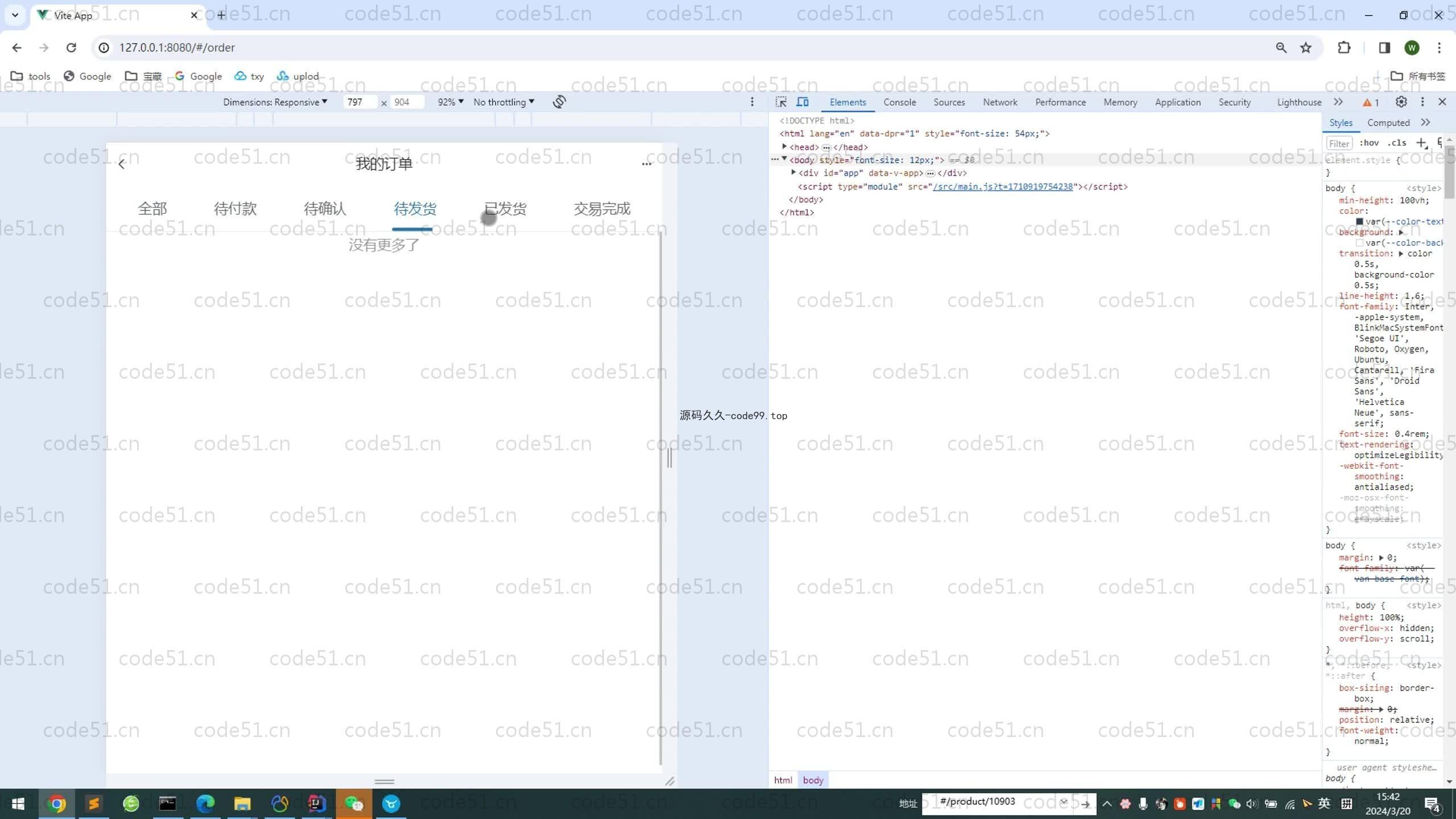Expand the div id="app" node
The height and width of the screenshot is (819, 1456).
[x=793, y=172]
